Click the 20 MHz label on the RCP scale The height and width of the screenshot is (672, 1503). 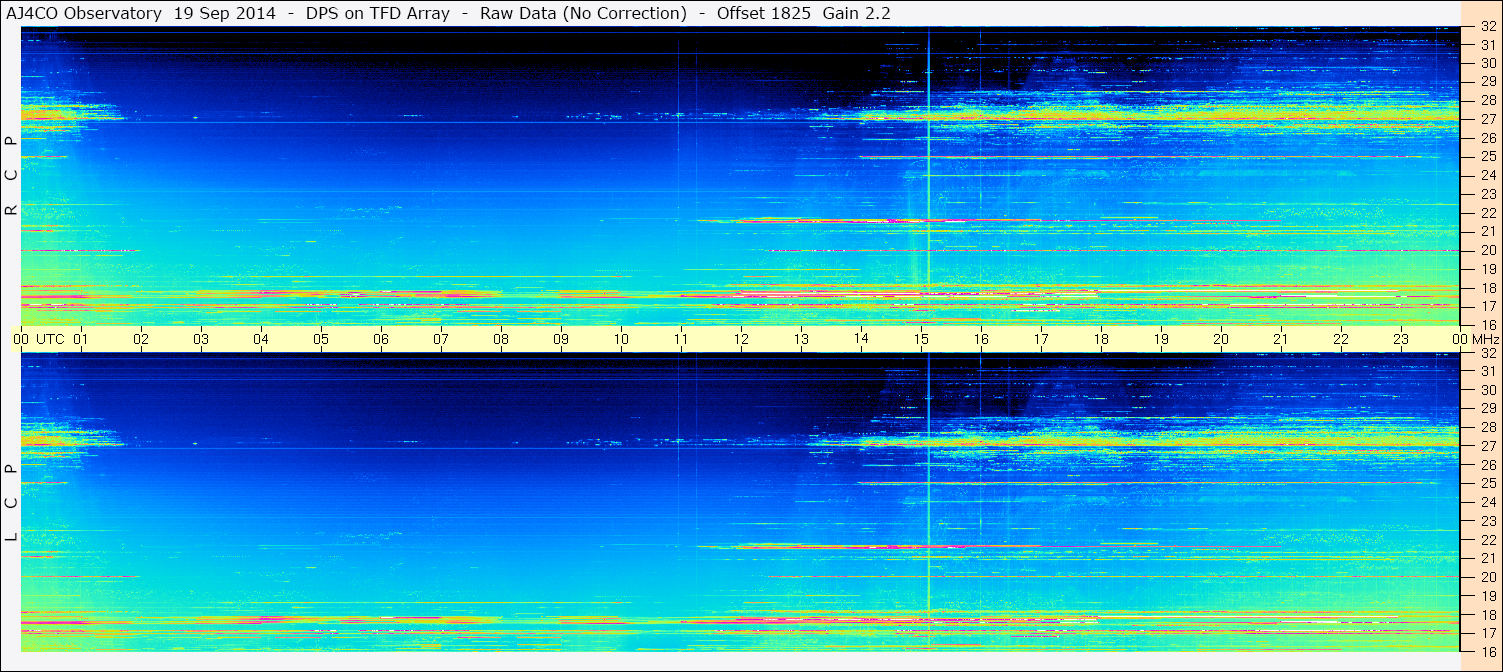tap(1488, 250)
